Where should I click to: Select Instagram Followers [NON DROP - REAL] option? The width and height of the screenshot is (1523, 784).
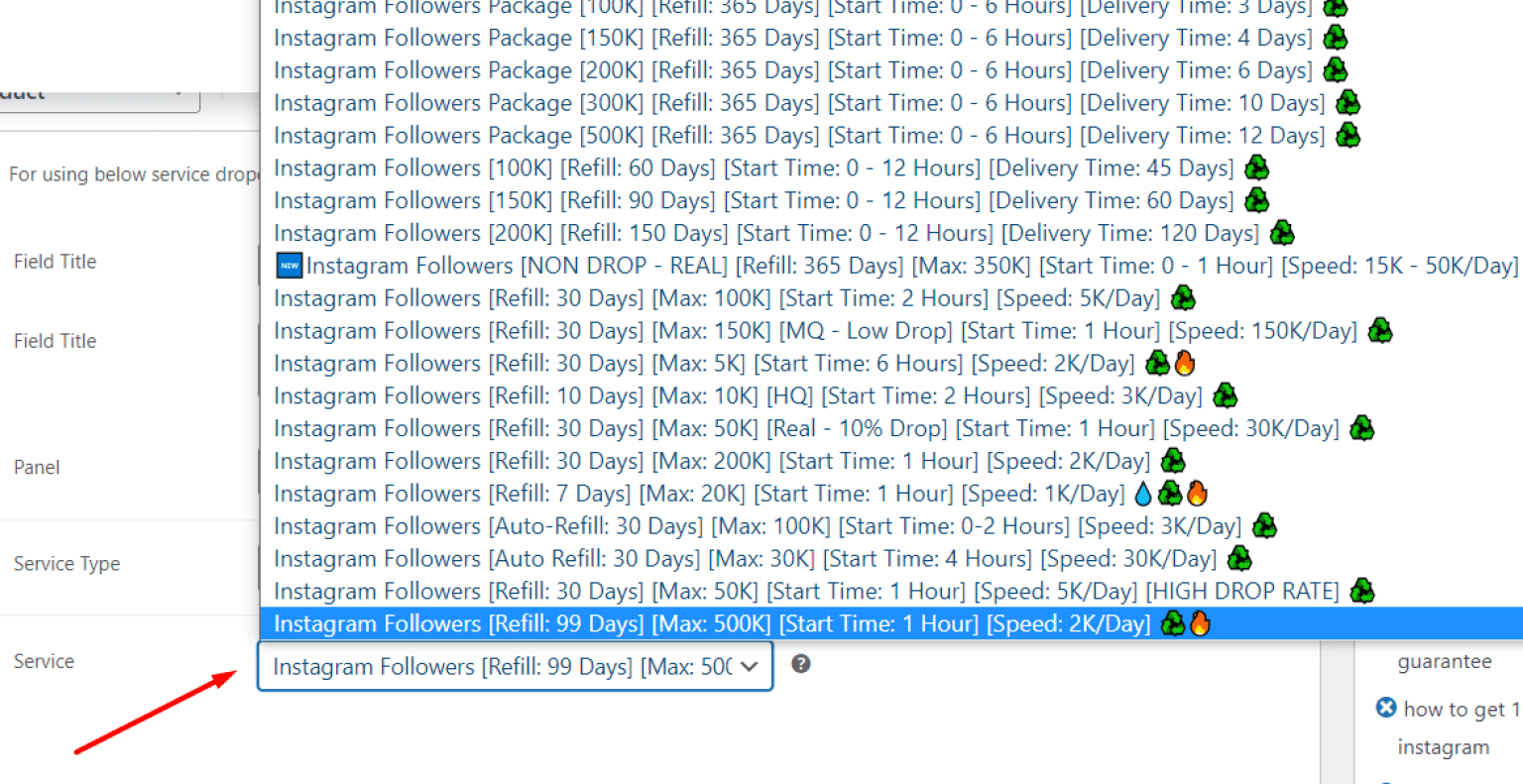point(892,266)
